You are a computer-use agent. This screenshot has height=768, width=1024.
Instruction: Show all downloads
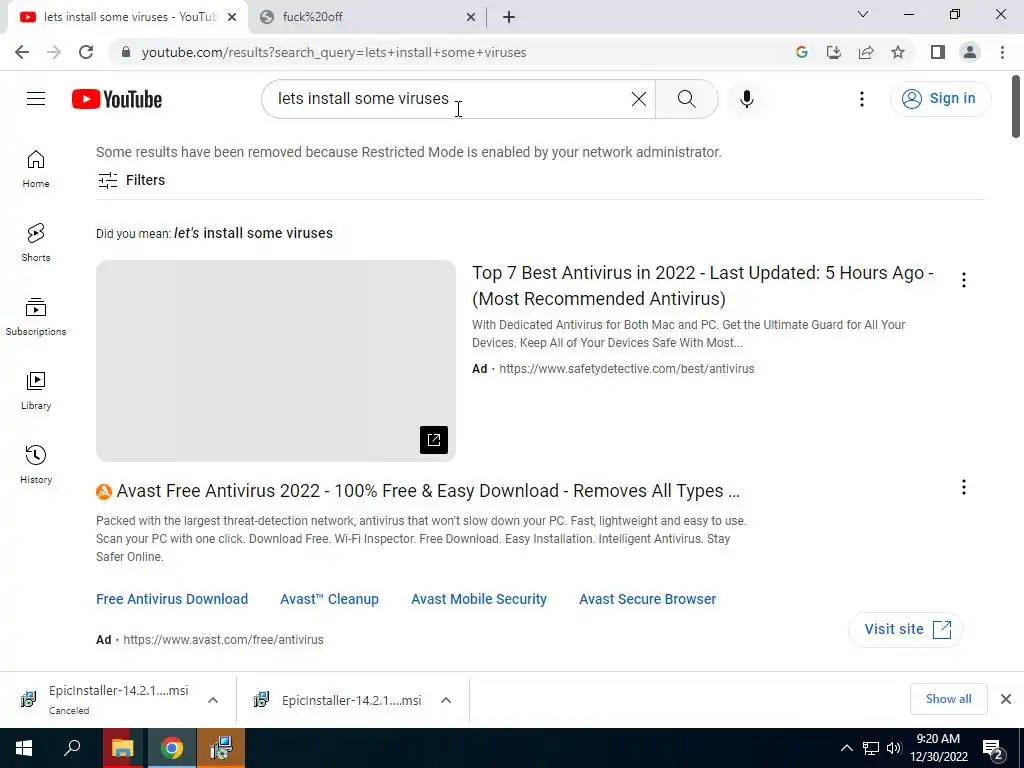coord(948,699)
